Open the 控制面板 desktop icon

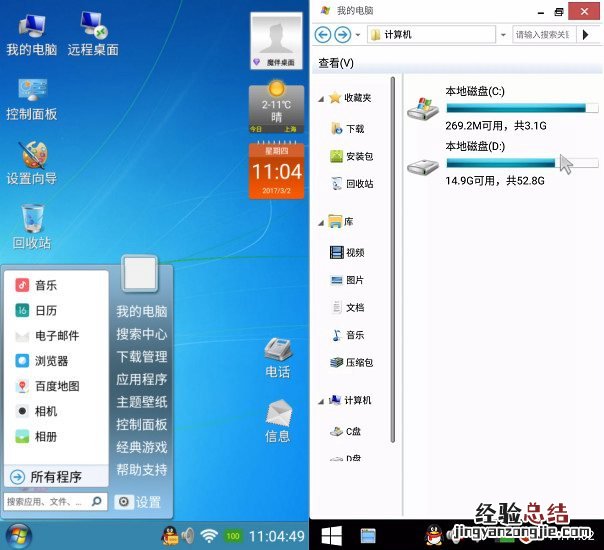tap(31, 98)
